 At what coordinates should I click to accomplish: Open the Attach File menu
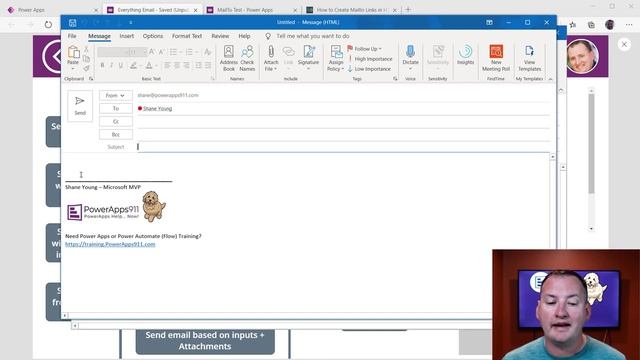[x=271, y=58]
